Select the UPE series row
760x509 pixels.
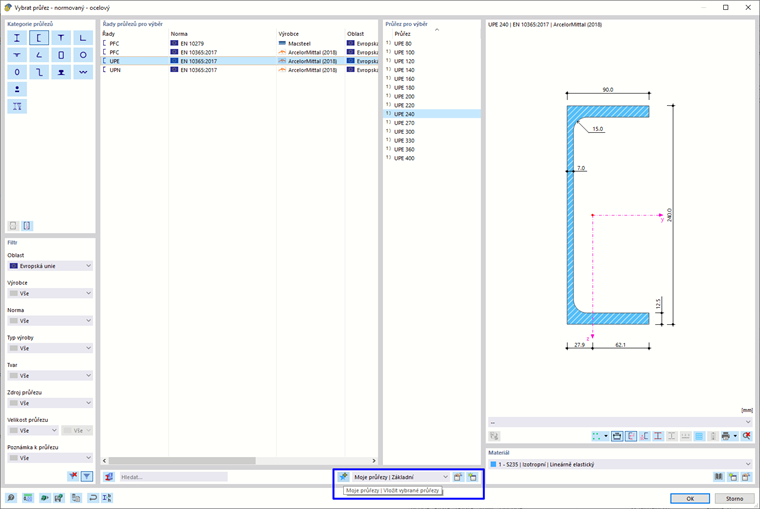click(x=239, y=61)
